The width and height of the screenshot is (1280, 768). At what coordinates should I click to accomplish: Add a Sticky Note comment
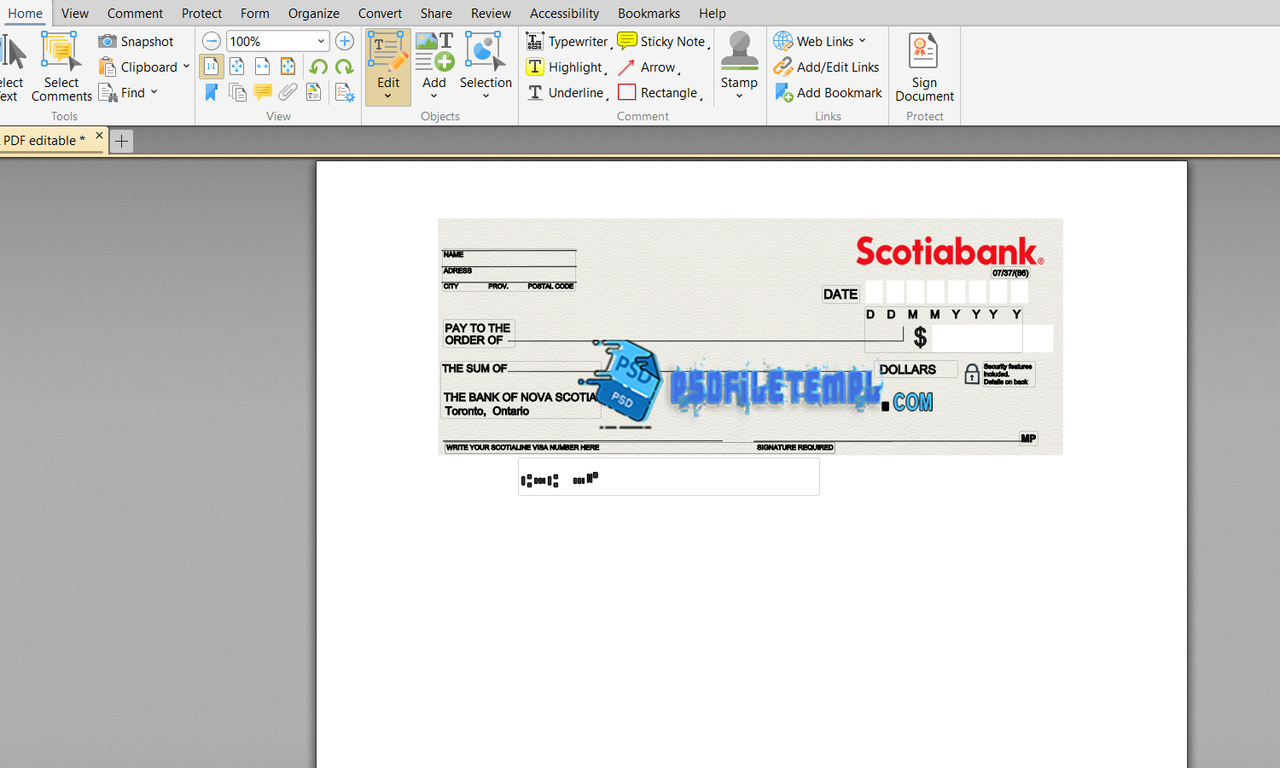pyautogui.click(x=661, y=41)
